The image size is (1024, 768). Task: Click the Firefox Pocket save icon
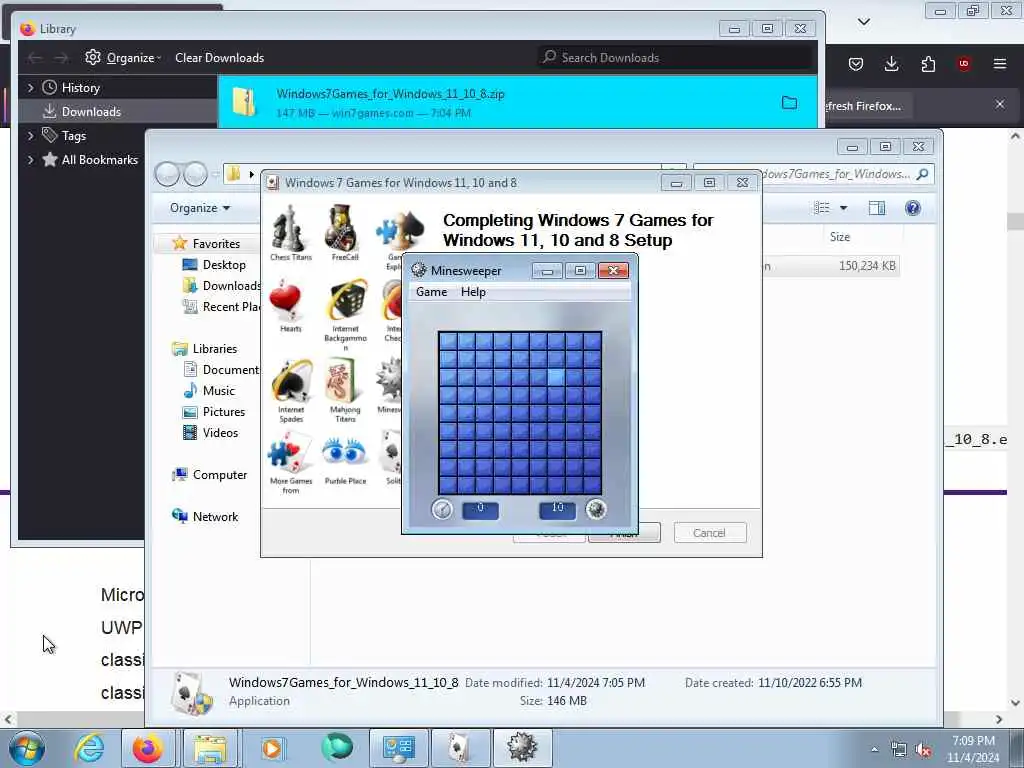[856, 64]
